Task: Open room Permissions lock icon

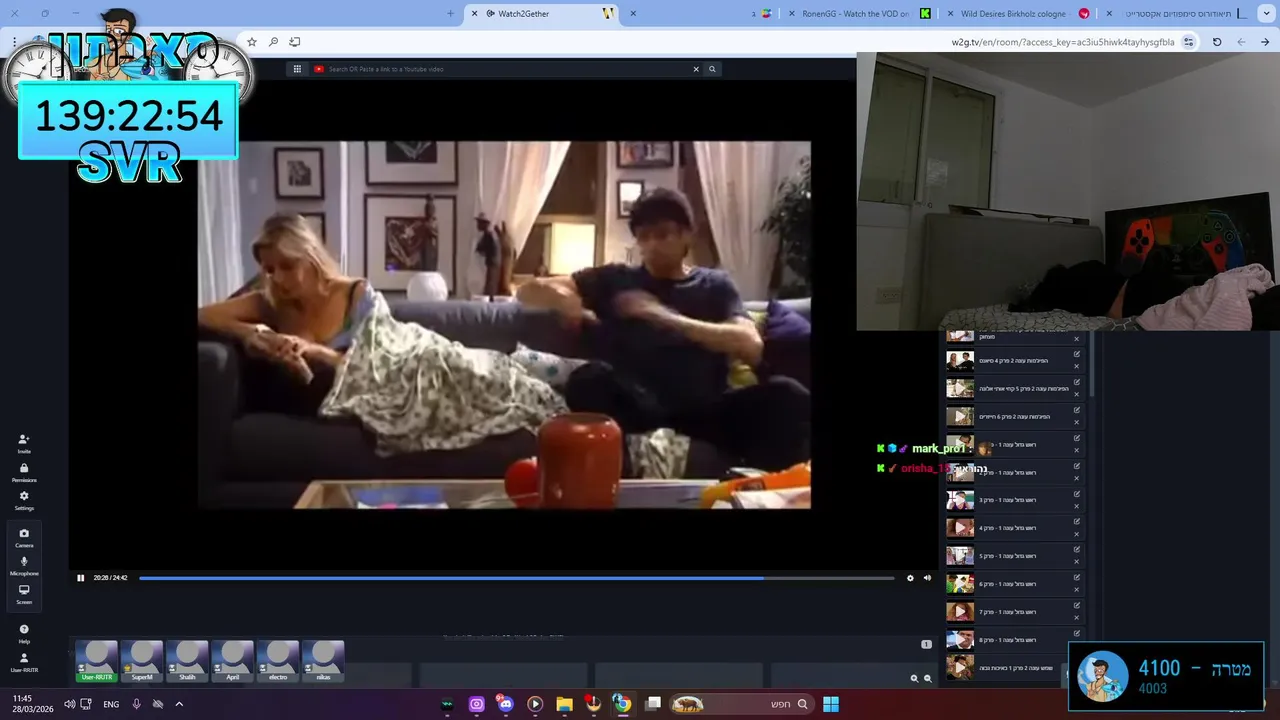Action: [24, 472]
